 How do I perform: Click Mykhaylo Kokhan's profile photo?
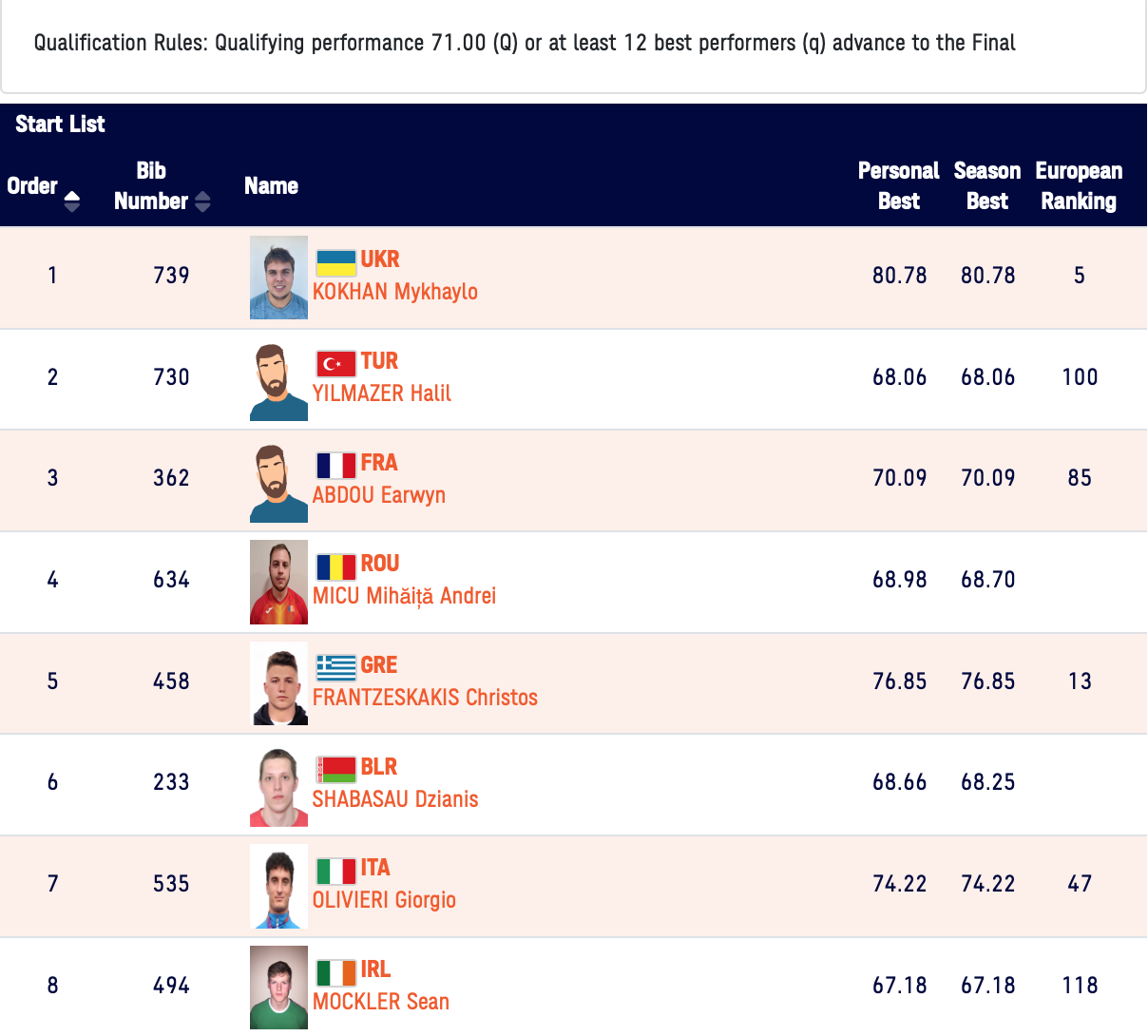coord(278,278)
